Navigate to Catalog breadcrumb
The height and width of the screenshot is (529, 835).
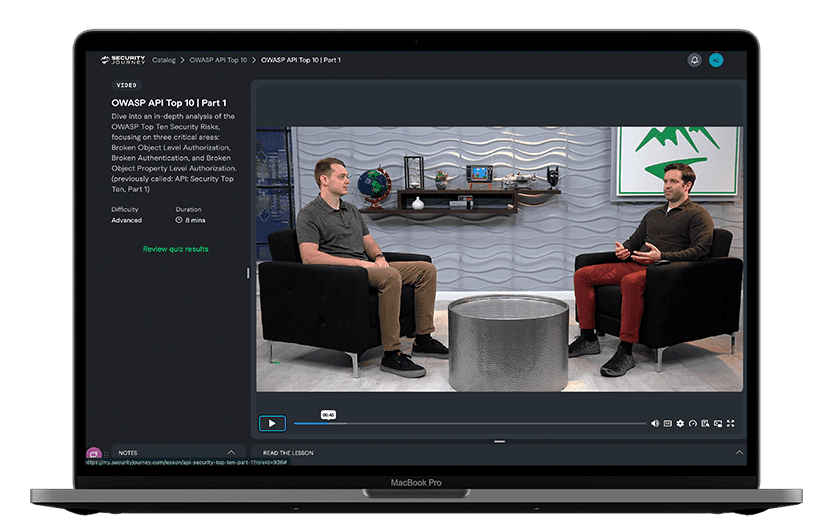click(x=163, y=60)
